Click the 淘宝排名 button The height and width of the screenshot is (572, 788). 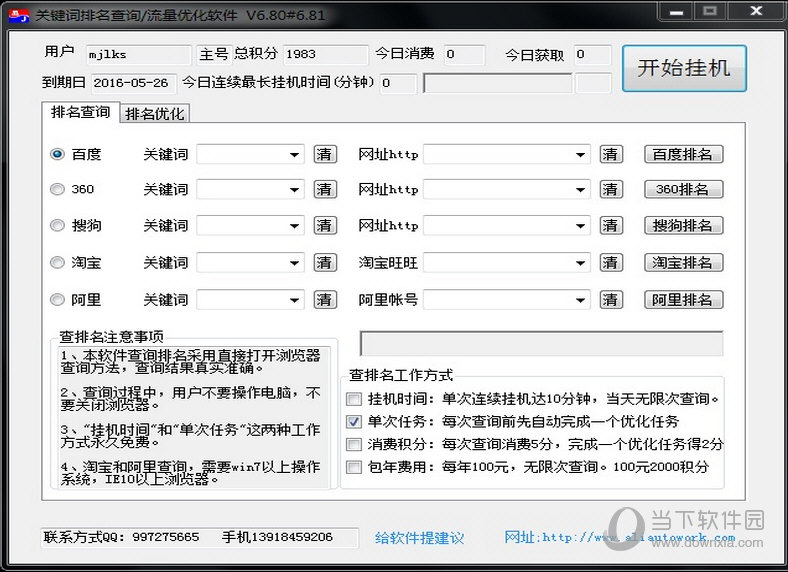coord(683,263)
